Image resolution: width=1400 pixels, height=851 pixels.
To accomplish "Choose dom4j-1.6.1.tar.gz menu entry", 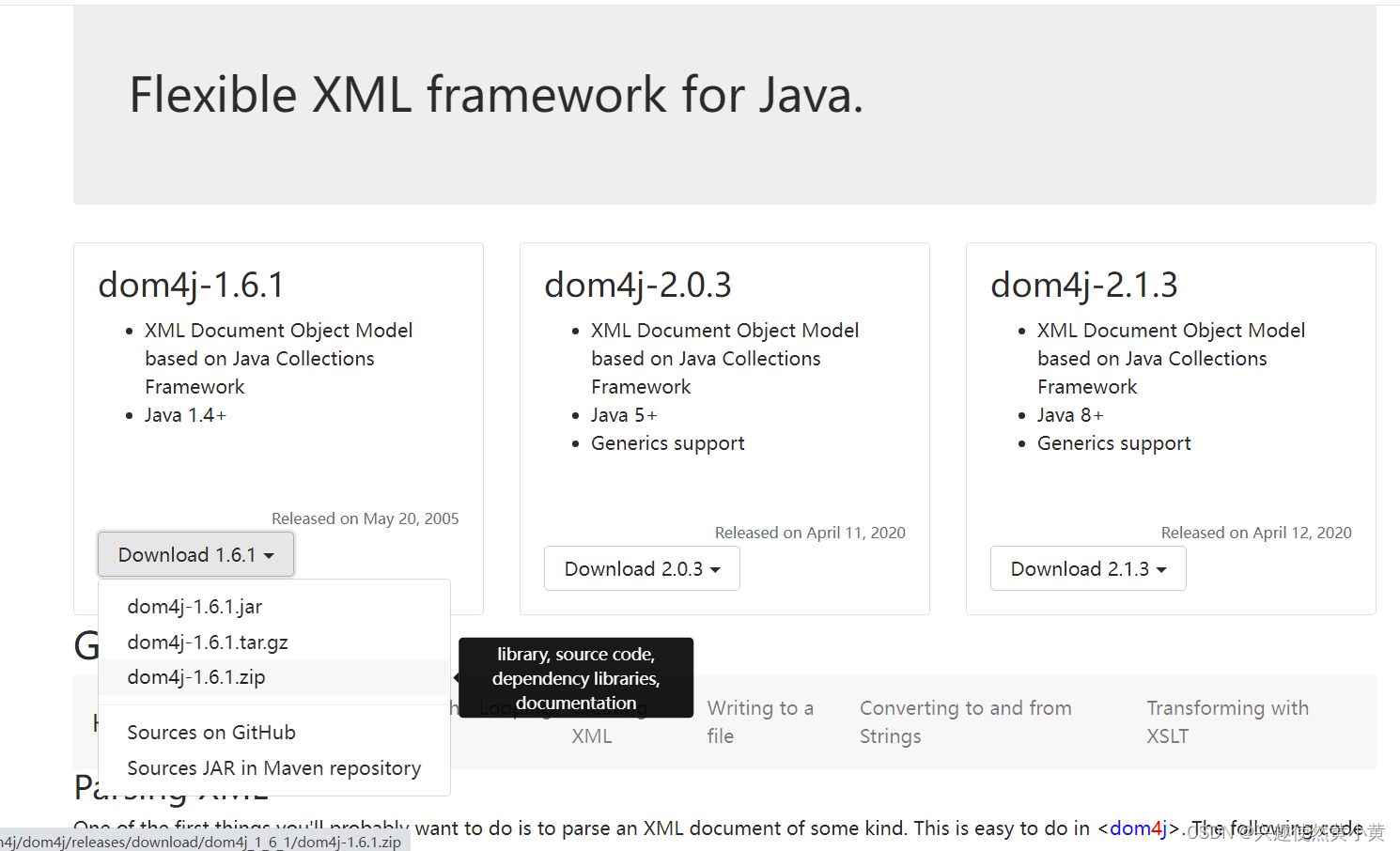I will click(274, 642).
